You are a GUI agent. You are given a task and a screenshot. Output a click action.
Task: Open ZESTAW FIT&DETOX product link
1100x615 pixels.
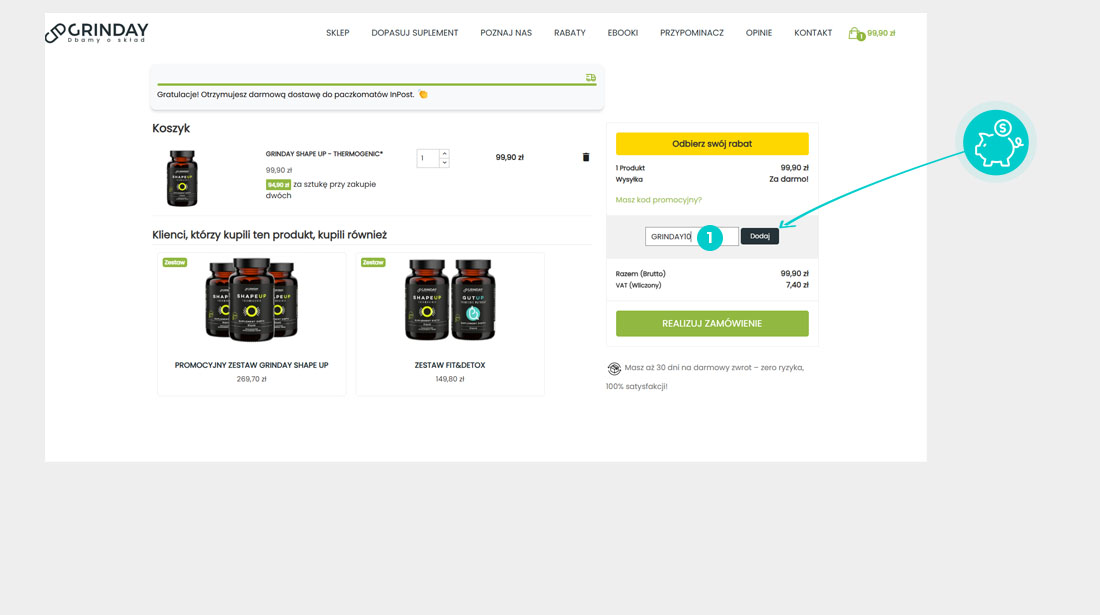pos(450,365)
